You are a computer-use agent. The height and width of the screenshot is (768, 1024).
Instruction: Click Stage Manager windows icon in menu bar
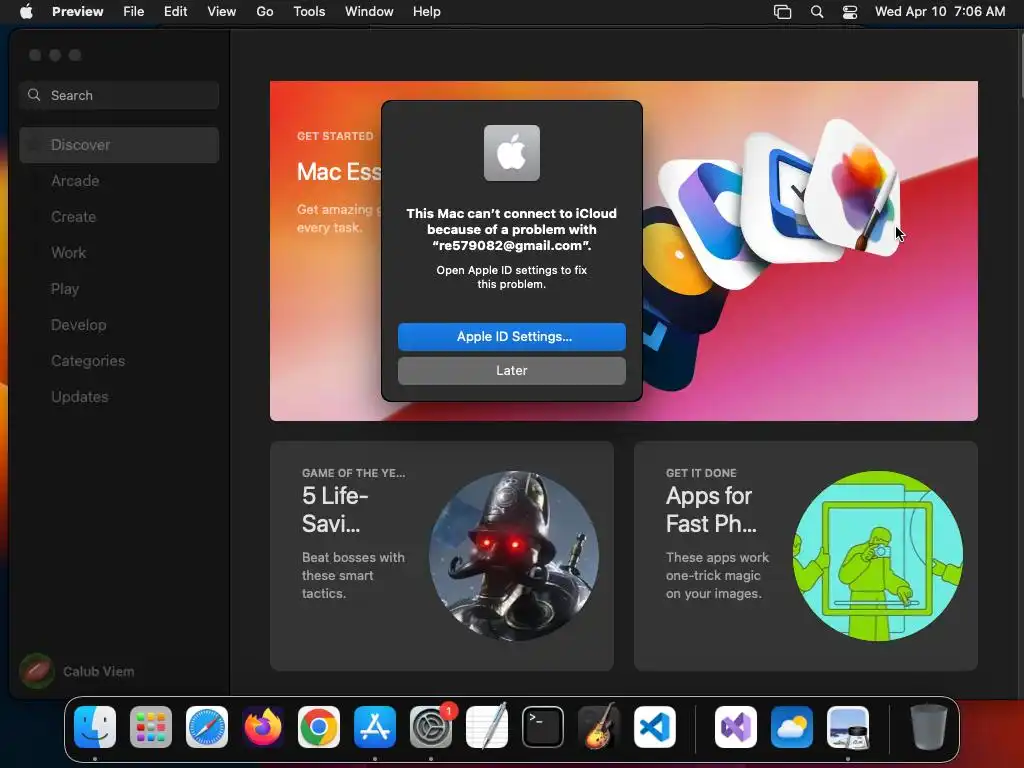(782, 11)
